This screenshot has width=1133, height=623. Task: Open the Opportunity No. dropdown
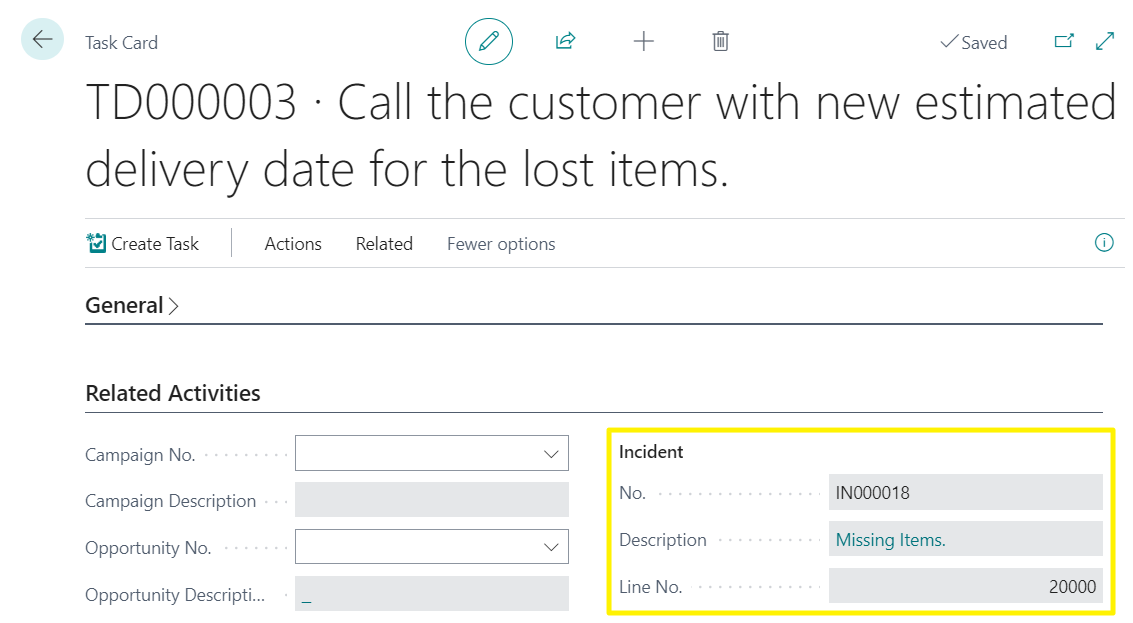click(551, 547)
